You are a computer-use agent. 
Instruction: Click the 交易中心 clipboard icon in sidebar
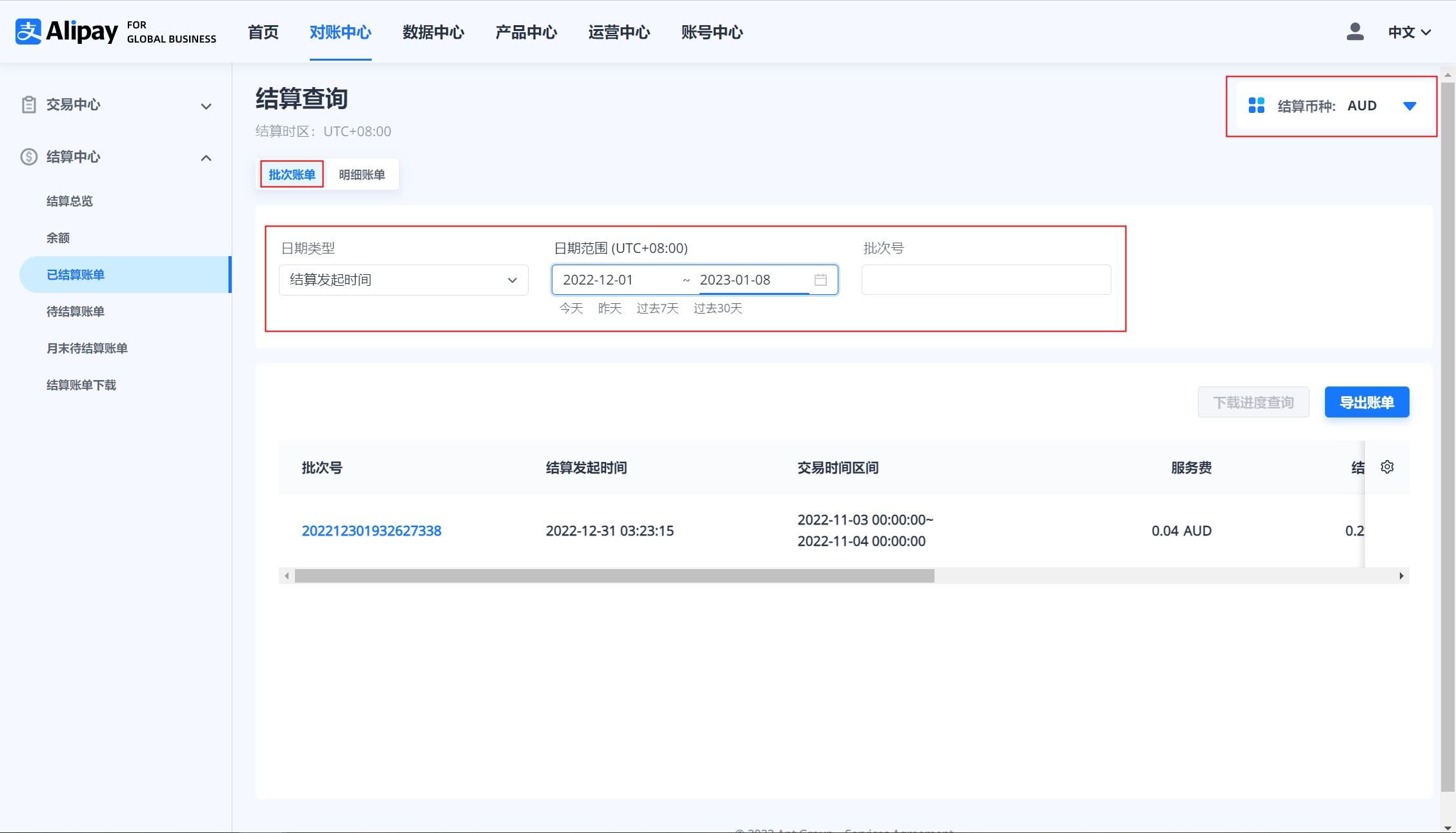pos(28,105)
